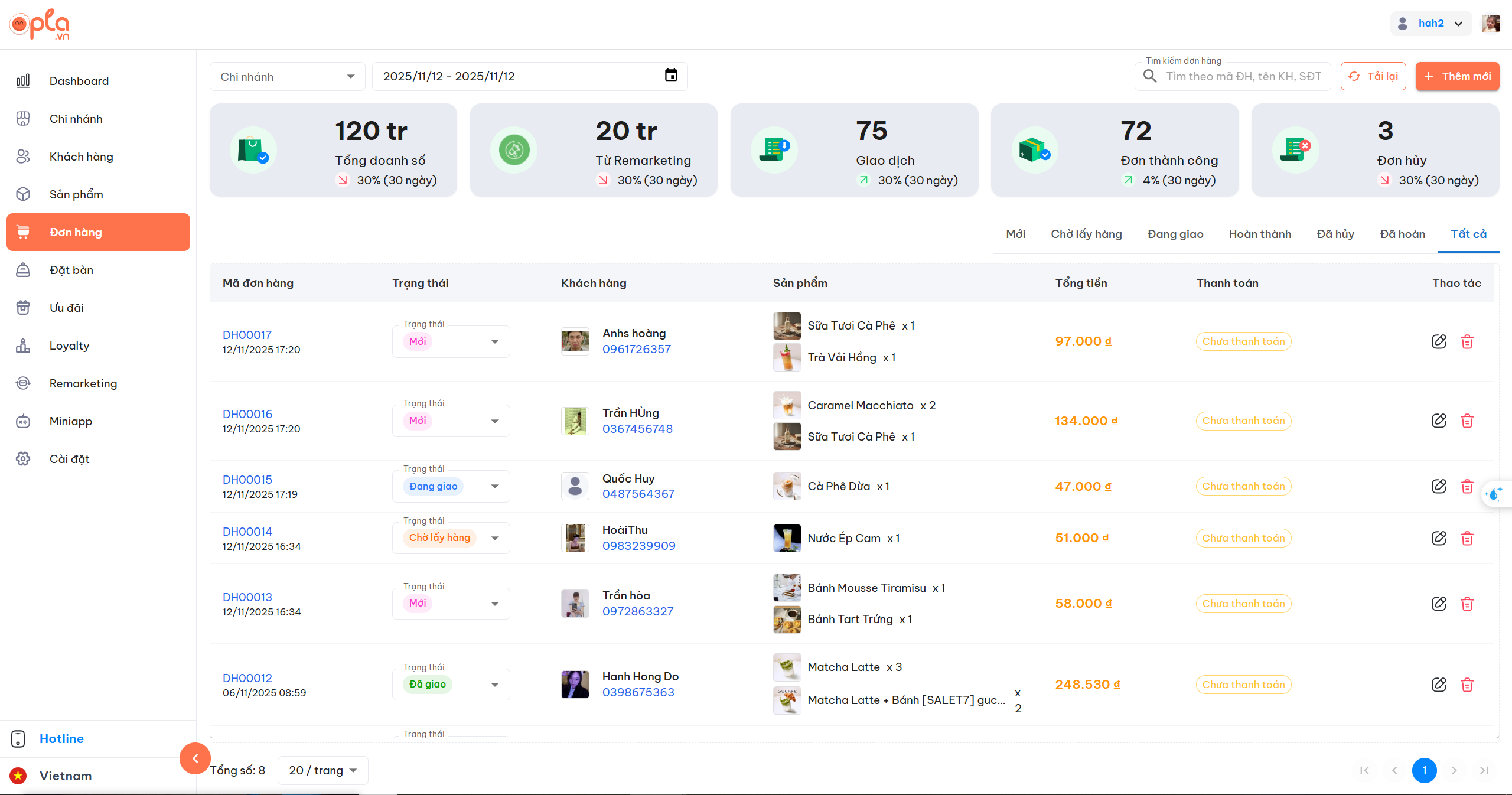1512x795 pixels.
Task: Open the 20 / trang page size dropdown
Action: point(322,770)
